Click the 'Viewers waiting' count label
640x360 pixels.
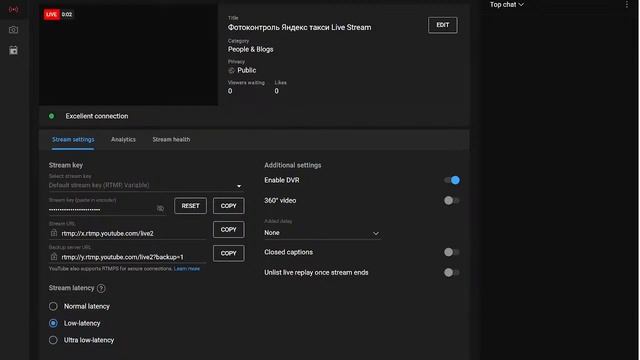246,82
